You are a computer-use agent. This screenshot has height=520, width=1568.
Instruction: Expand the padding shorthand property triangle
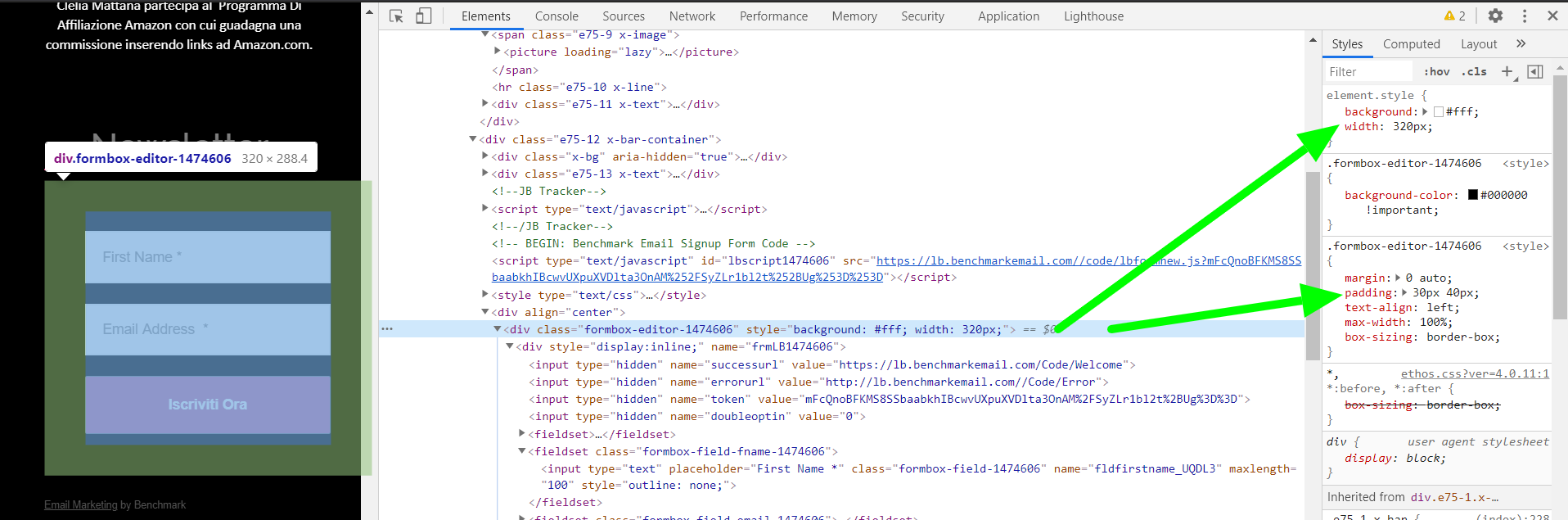1404,292
